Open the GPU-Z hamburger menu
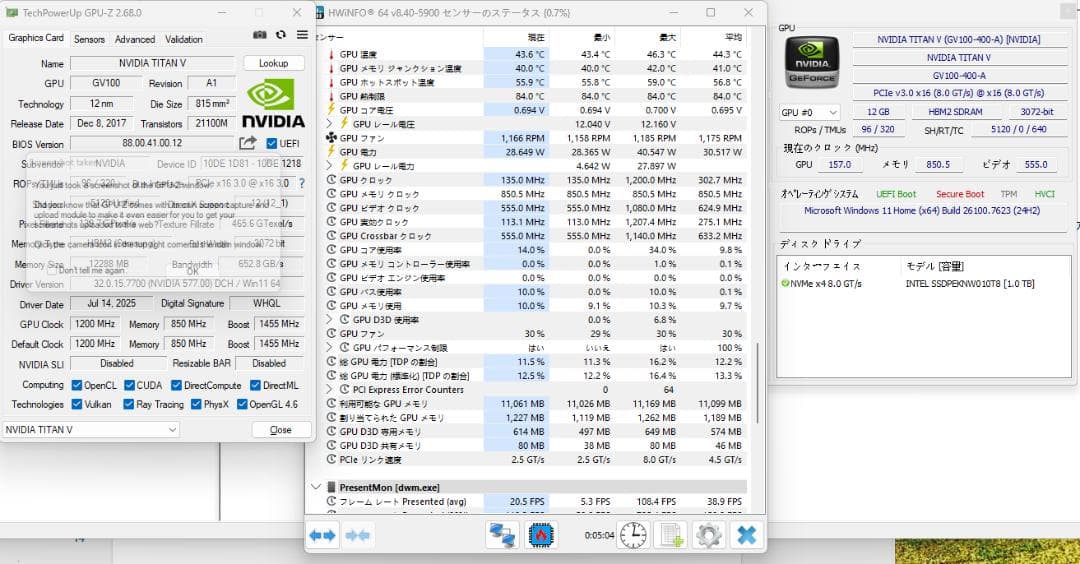The image size is (1080, 564). click(x=302, y=34)
